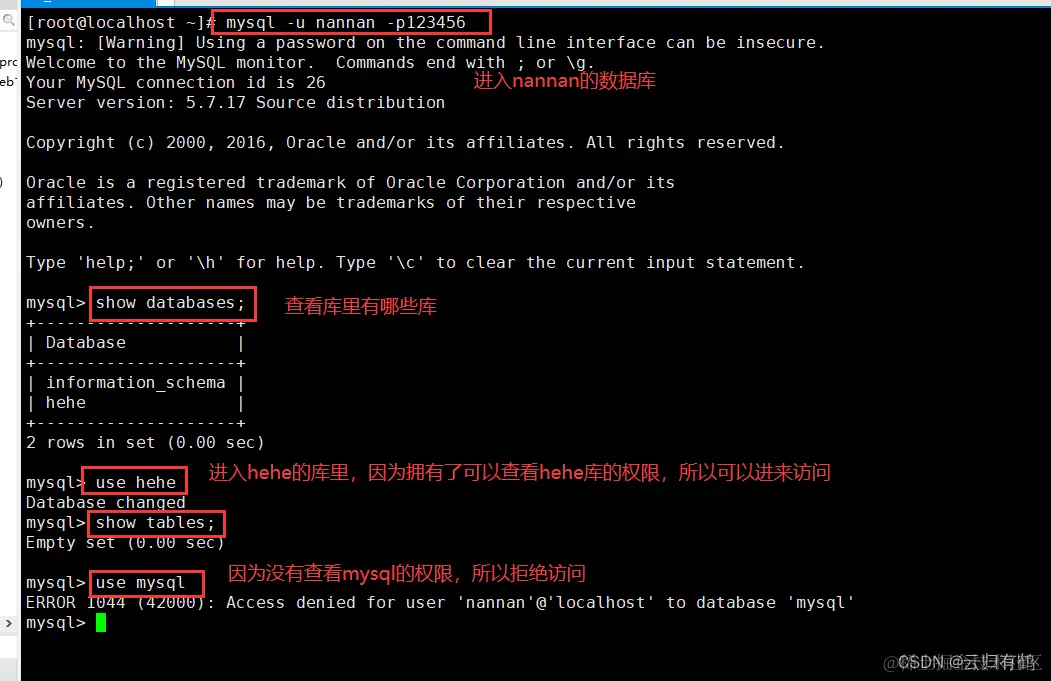Click the red '查看库里有哪些库' annotation
1051x681 pixels.
(361, 306)
